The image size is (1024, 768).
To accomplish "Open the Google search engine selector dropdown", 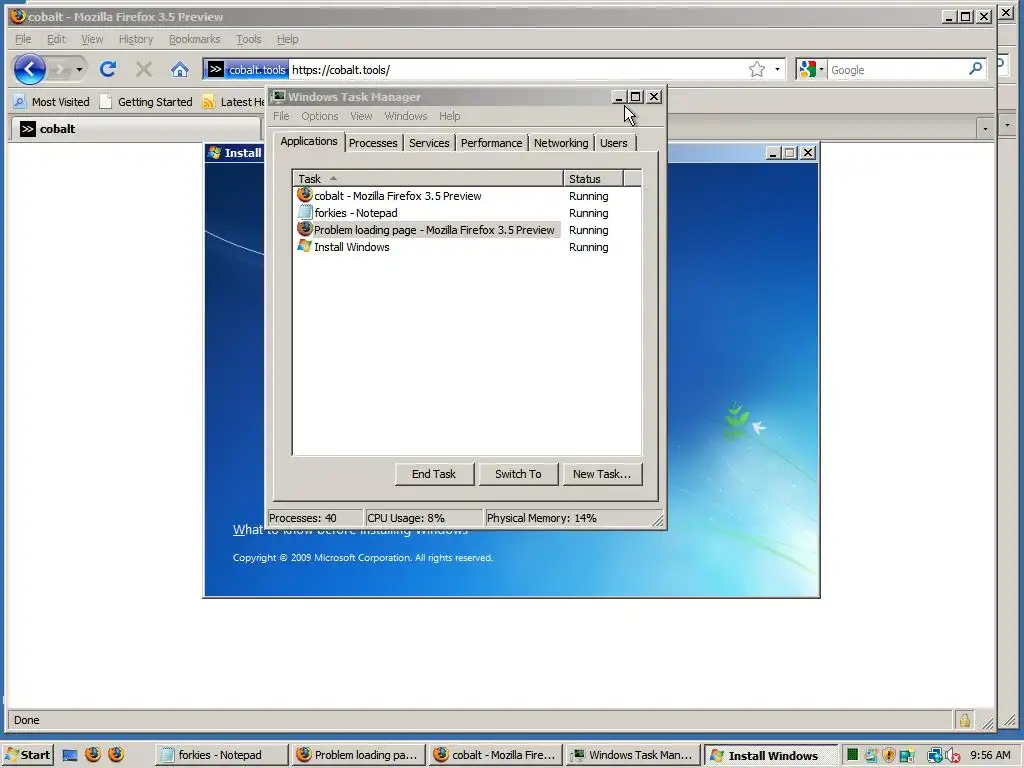I will pyautogui.click(x=812, y=69).
